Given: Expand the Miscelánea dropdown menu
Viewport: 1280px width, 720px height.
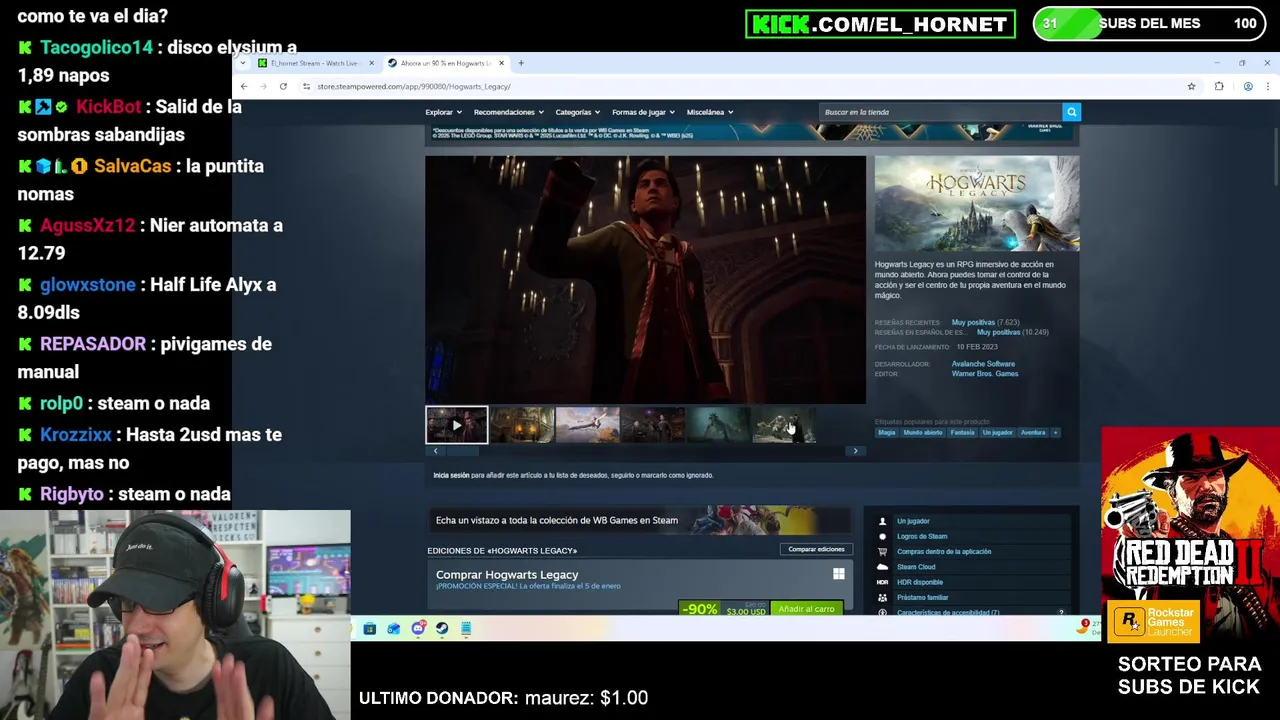Looking at the screenshot, I should 710,112.
